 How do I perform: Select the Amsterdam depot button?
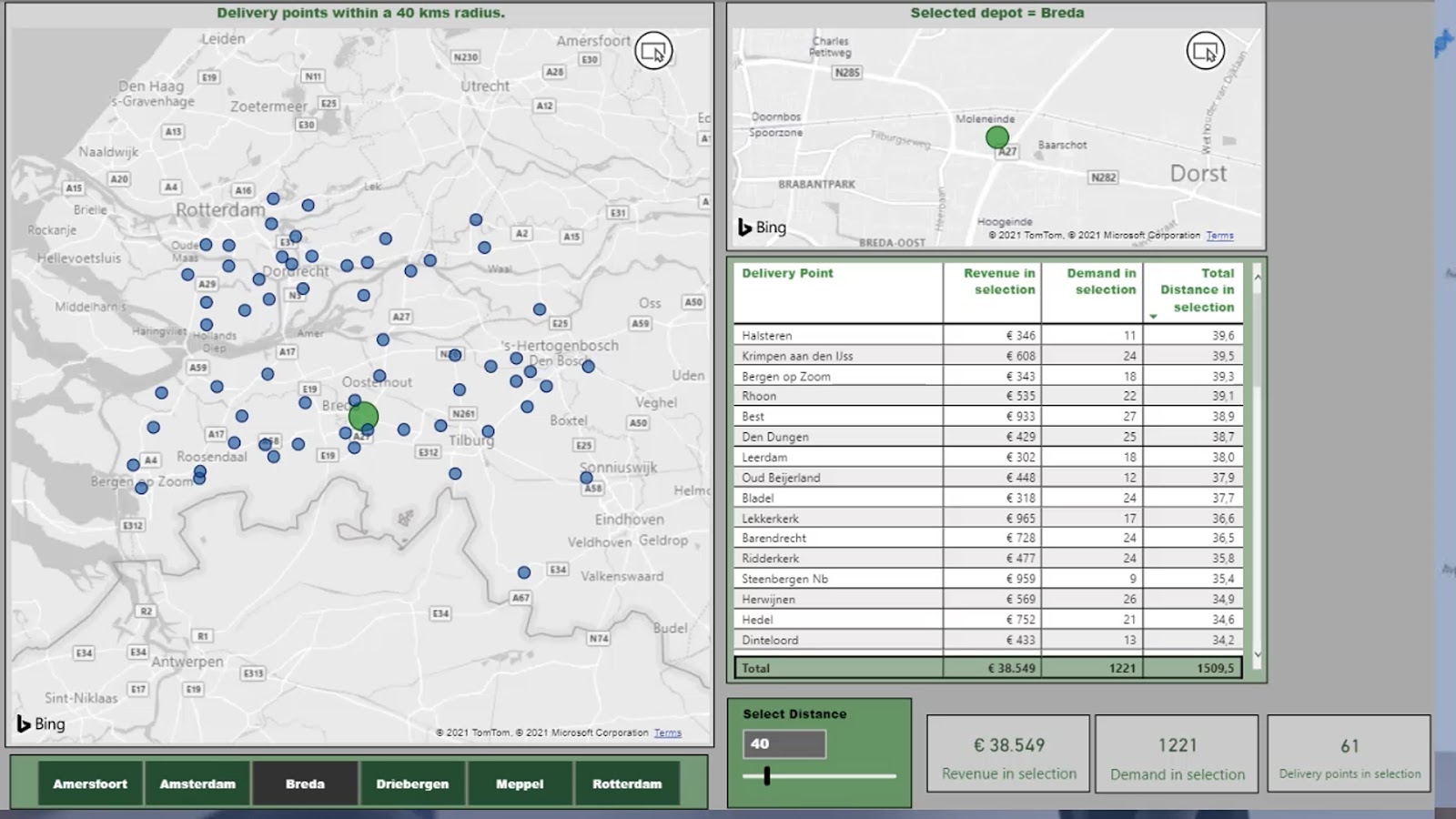pos(197,784)
